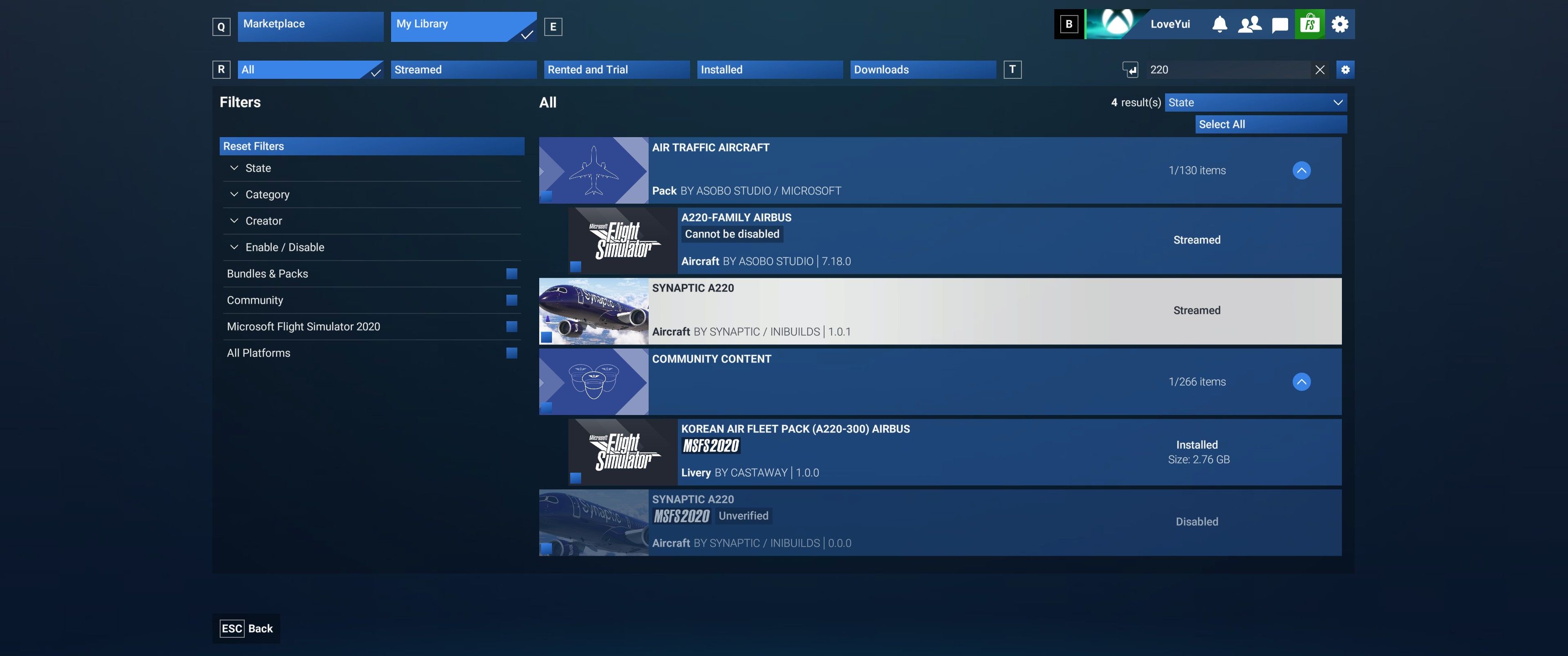This screenshot has width=1568, height=656.
Task: Select the All library tab
Action: (310, 69)
